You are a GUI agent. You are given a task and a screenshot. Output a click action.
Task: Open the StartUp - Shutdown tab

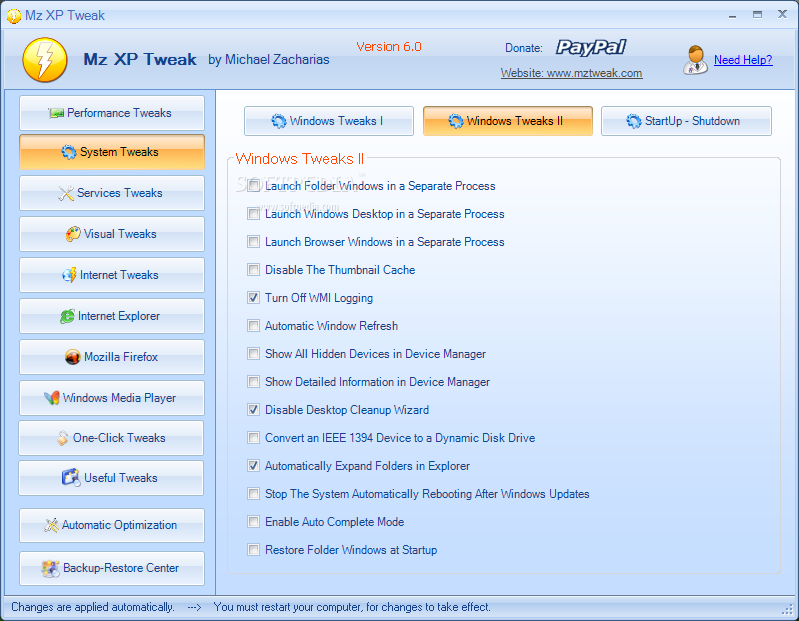pos(686,121)
